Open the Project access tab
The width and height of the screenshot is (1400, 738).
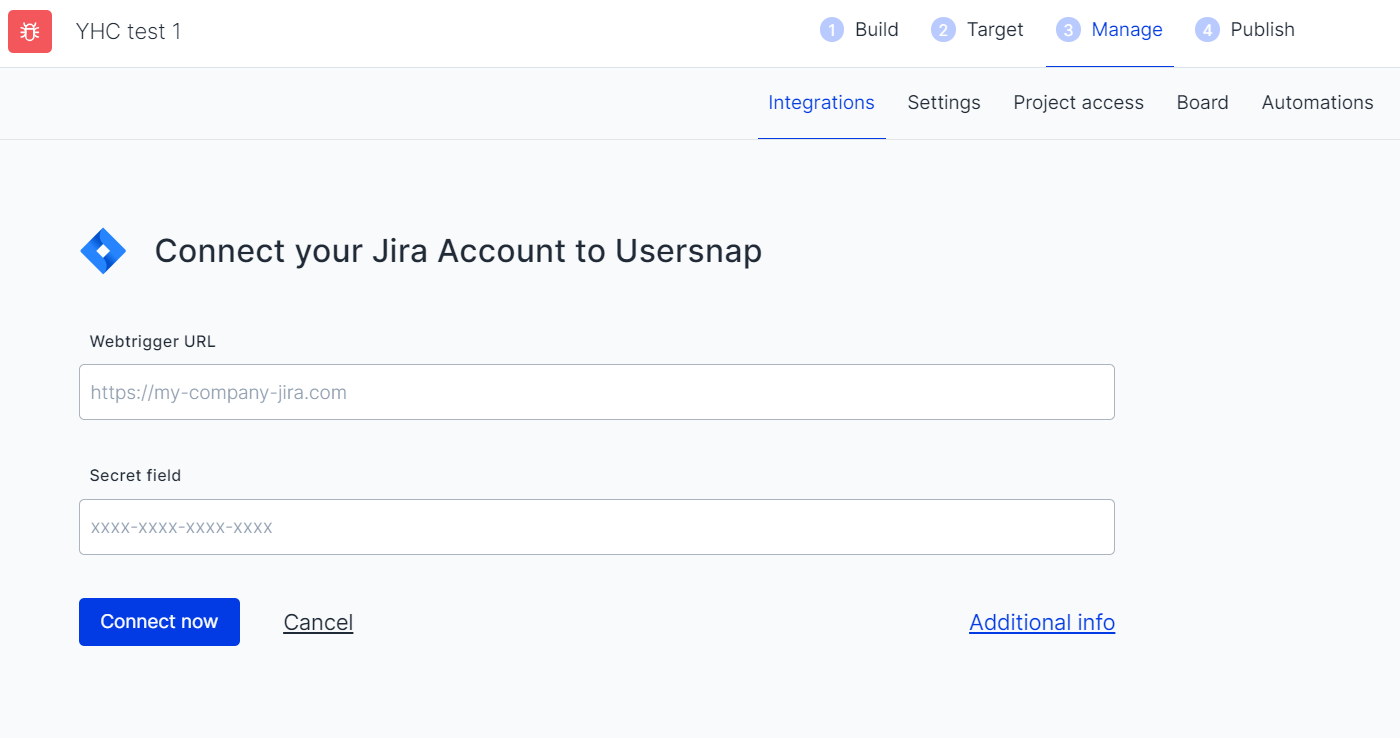(1078, 103)
